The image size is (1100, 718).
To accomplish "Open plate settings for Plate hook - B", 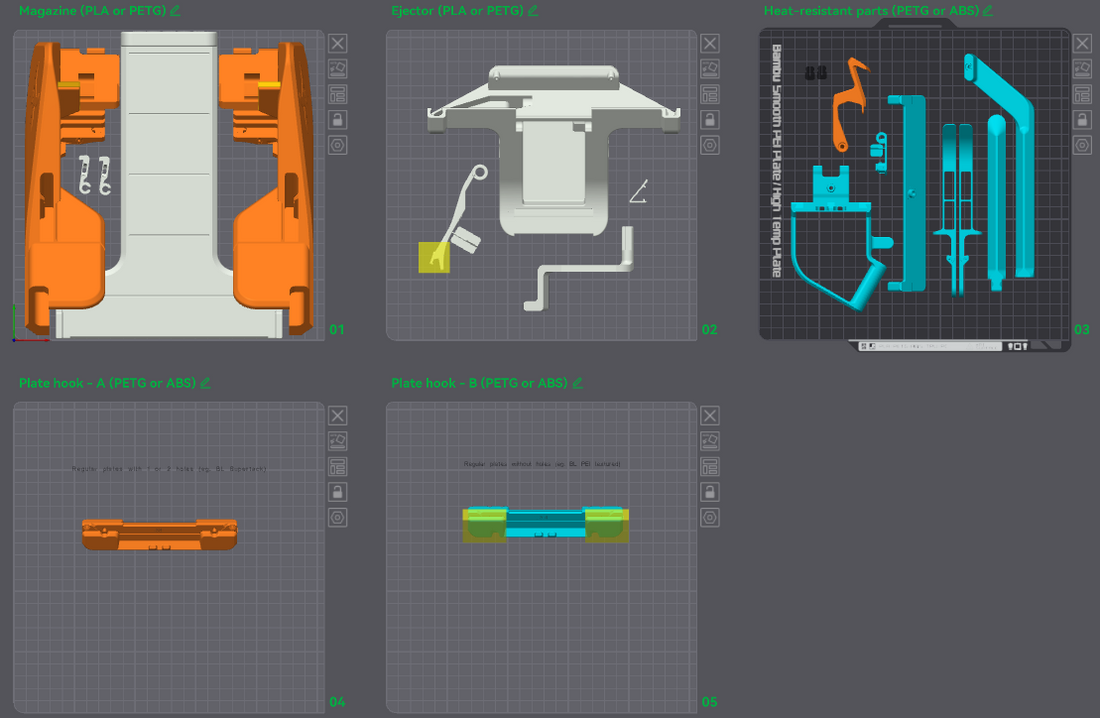I will (x=710, y=518).
